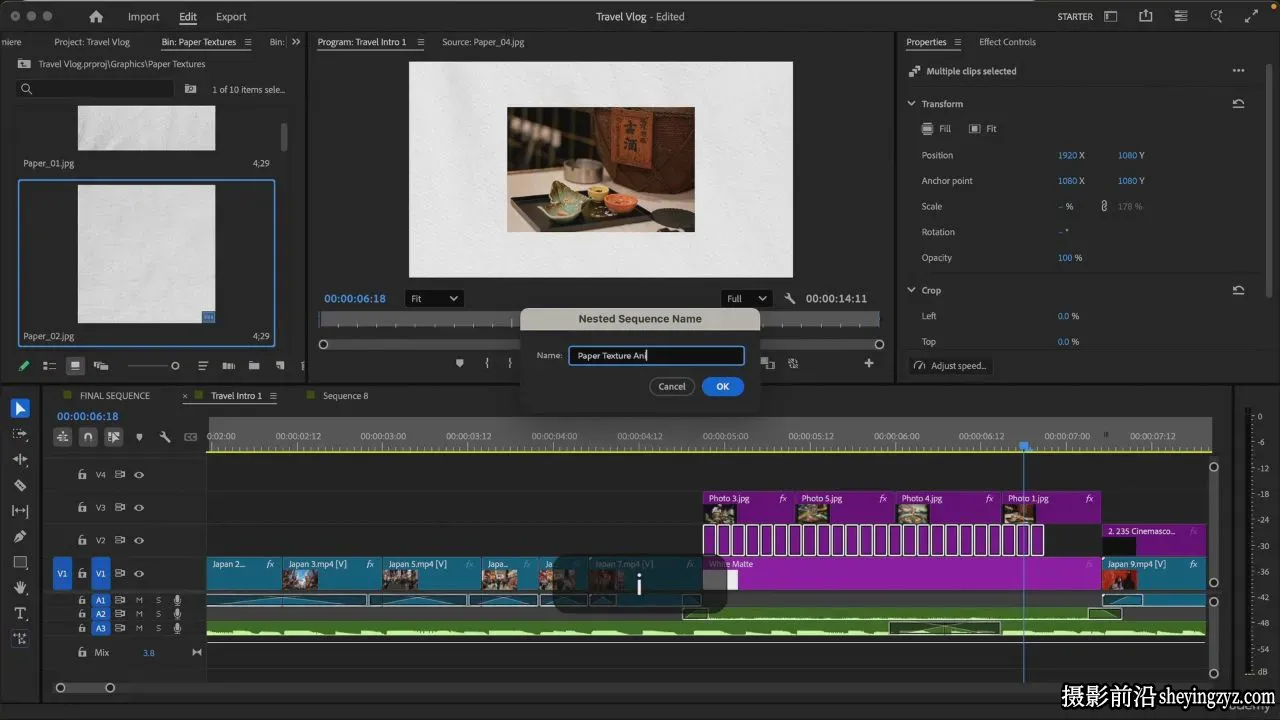Toggle V3 track visibility eye
The height and width of the screenshot is (720, 1280).
click(139, 508)
